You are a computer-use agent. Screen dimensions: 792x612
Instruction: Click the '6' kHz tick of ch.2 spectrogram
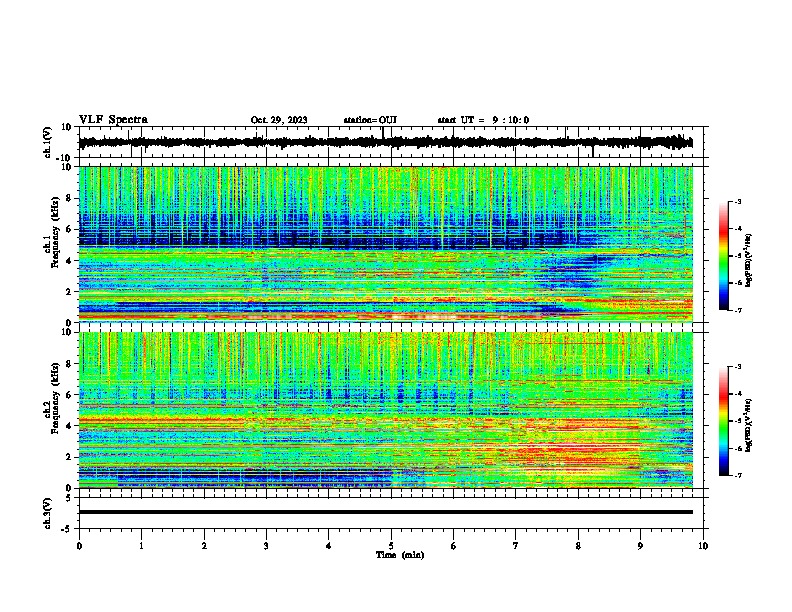(x=70, y=395)
